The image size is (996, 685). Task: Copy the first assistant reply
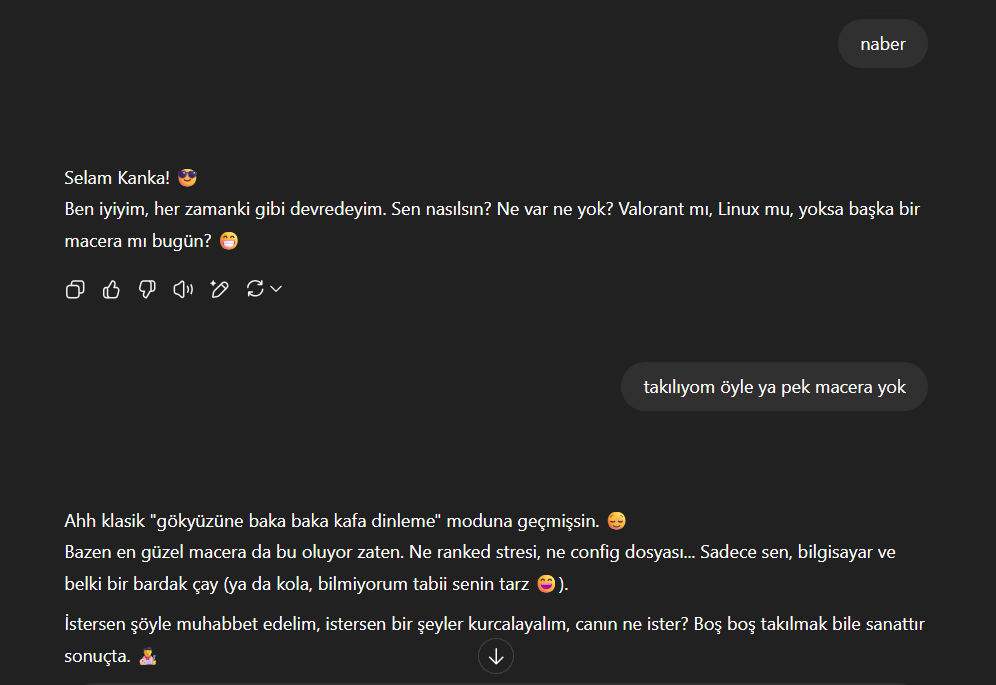pyautogui.click(x=75, y=290)
